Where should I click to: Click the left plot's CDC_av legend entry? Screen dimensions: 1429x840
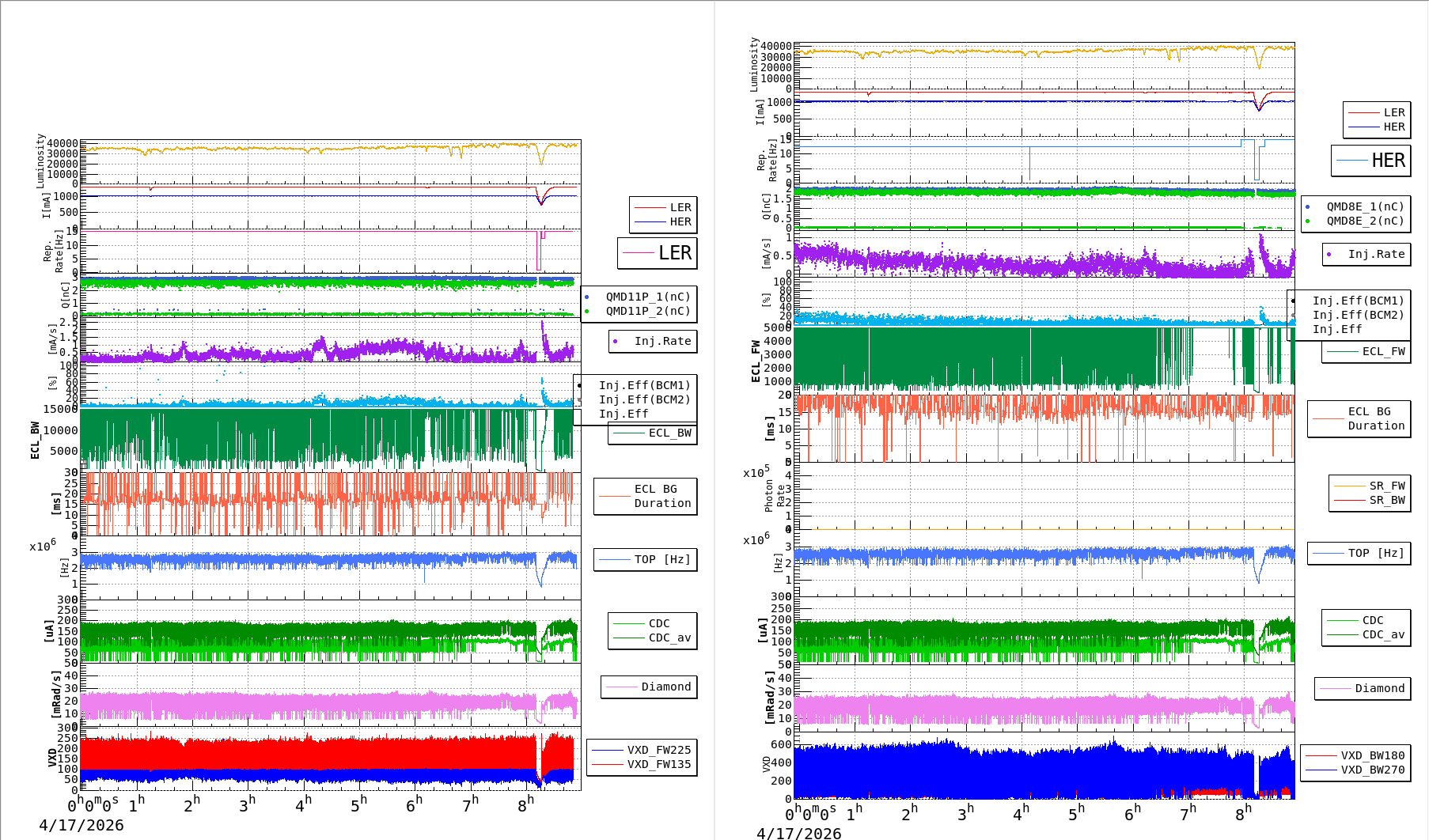(x=669, y=638)
